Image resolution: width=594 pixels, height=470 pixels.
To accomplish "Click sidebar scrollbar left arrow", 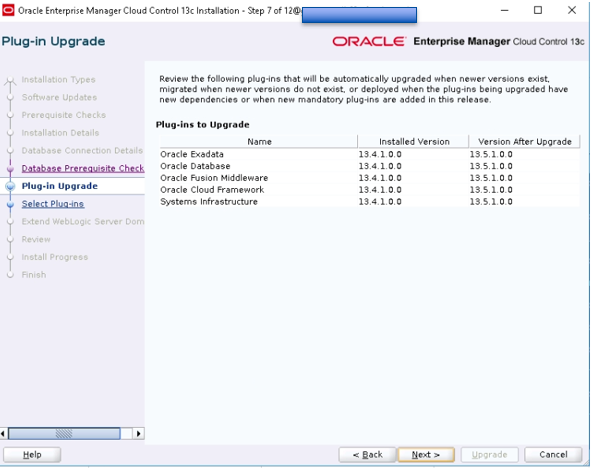I will (3, 433).
